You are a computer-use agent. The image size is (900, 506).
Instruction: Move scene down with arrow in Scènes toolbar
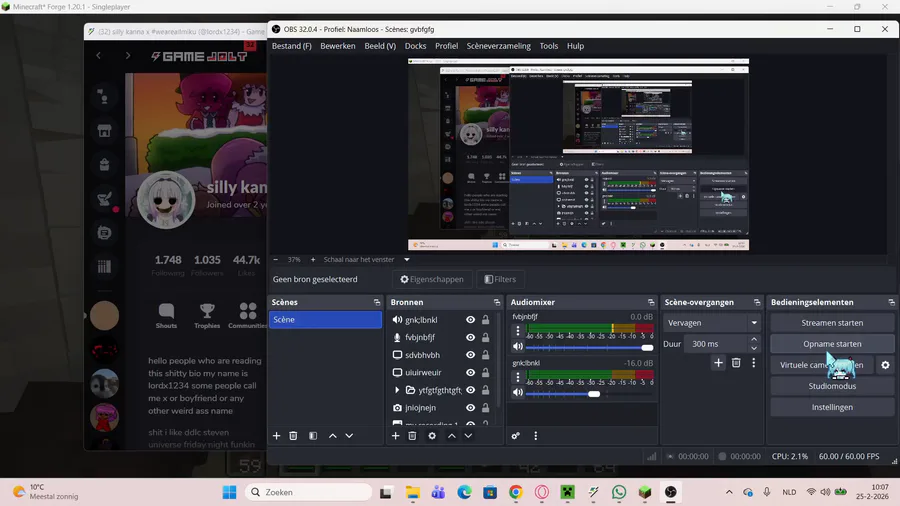pyautogui.click(x=349, y=436)
